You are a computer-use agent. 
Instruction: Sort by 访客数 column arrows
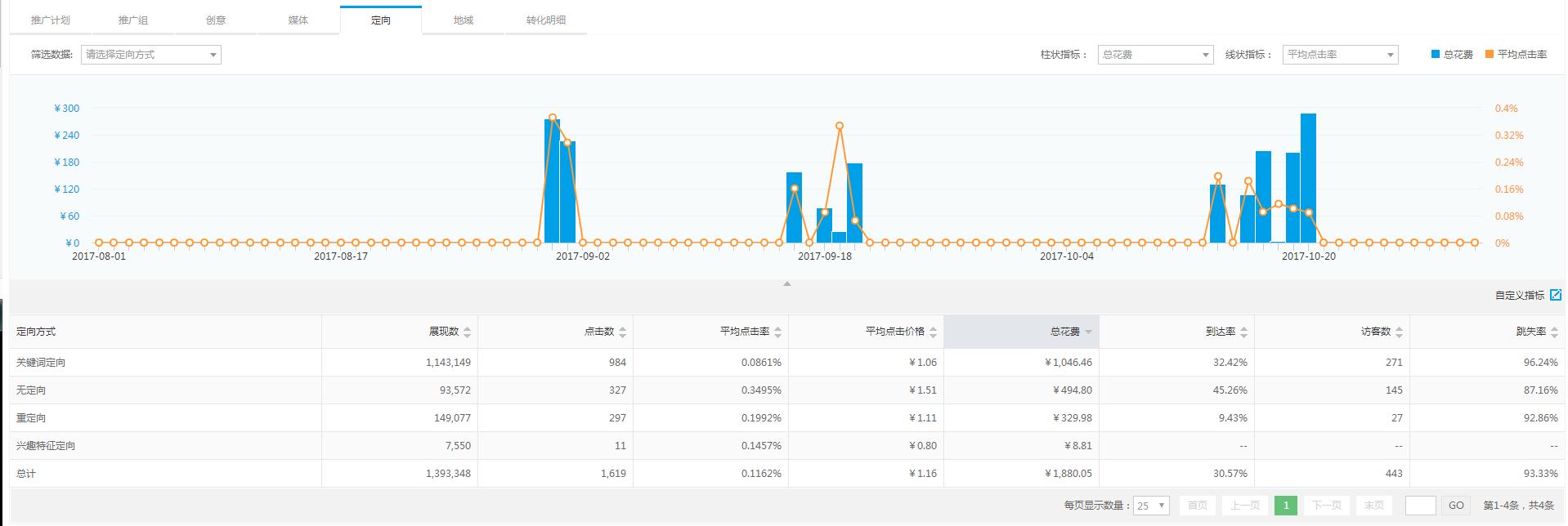(x=1399, y=332)
